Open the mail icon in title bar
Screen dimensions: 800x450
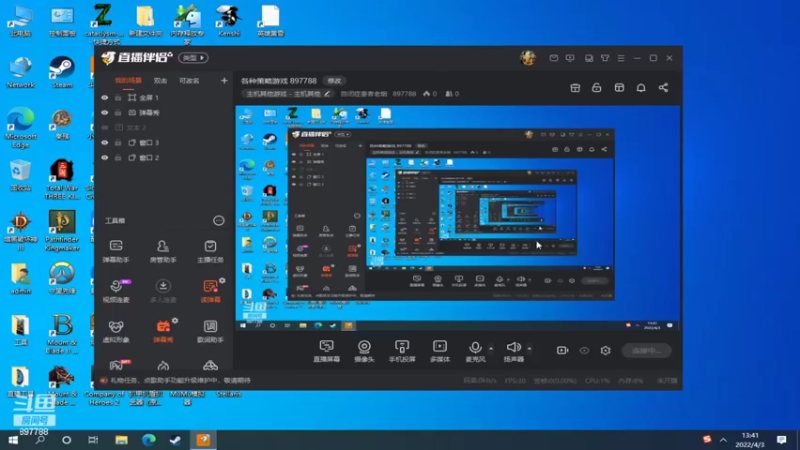coord(554,58)
